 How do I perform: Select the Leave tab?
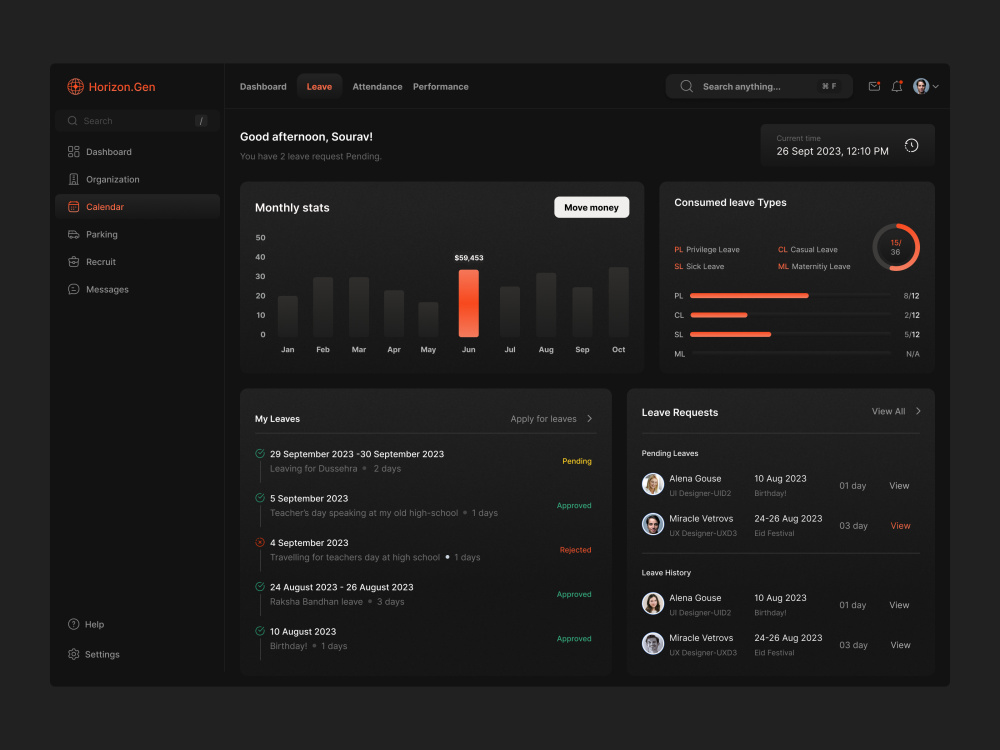pyautogui.click(x=319, y=87)
